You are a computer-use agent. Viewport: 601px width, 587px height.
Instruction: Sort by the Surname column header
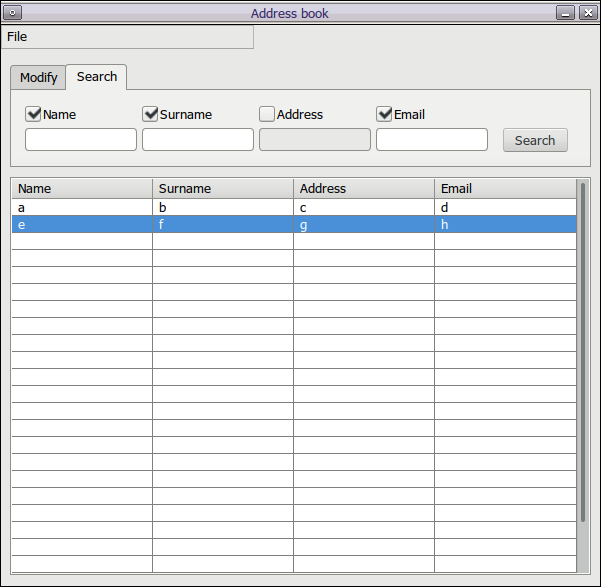pyautogui.click(x=223, y=189)
